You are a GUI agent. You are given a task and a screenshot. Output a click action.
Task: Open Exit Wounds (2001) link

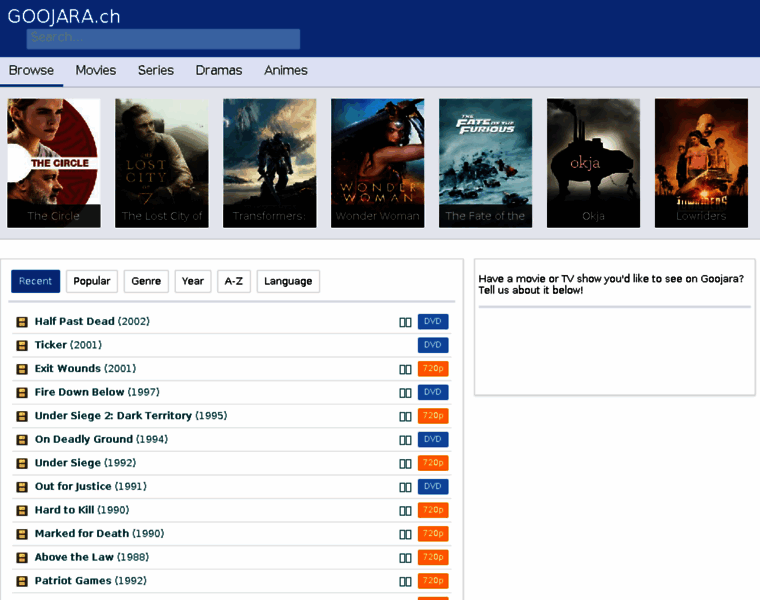pyautogui.click(x=85, y=368)
